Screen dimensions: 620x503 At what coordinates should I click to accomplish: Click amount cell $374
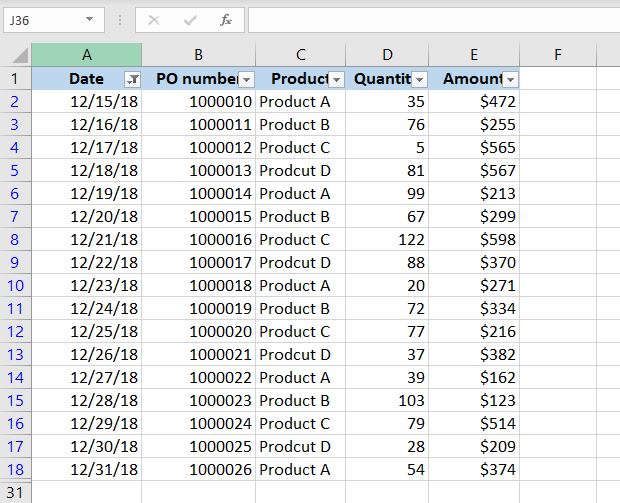click(474, 469)
